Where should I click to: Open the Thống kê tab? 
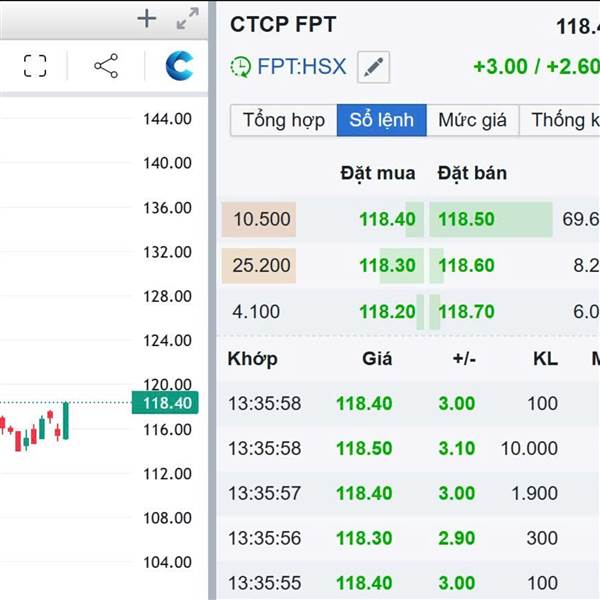[559, 120]
